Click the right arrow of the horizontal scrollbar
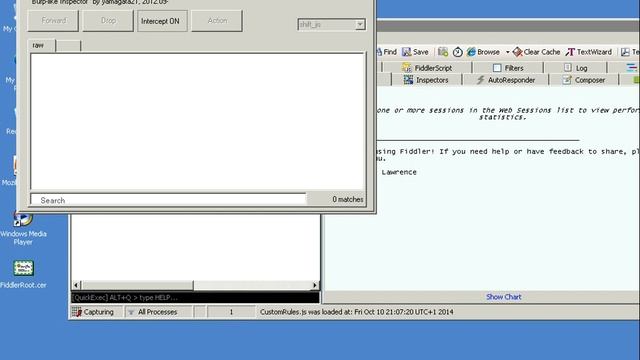 315,285
